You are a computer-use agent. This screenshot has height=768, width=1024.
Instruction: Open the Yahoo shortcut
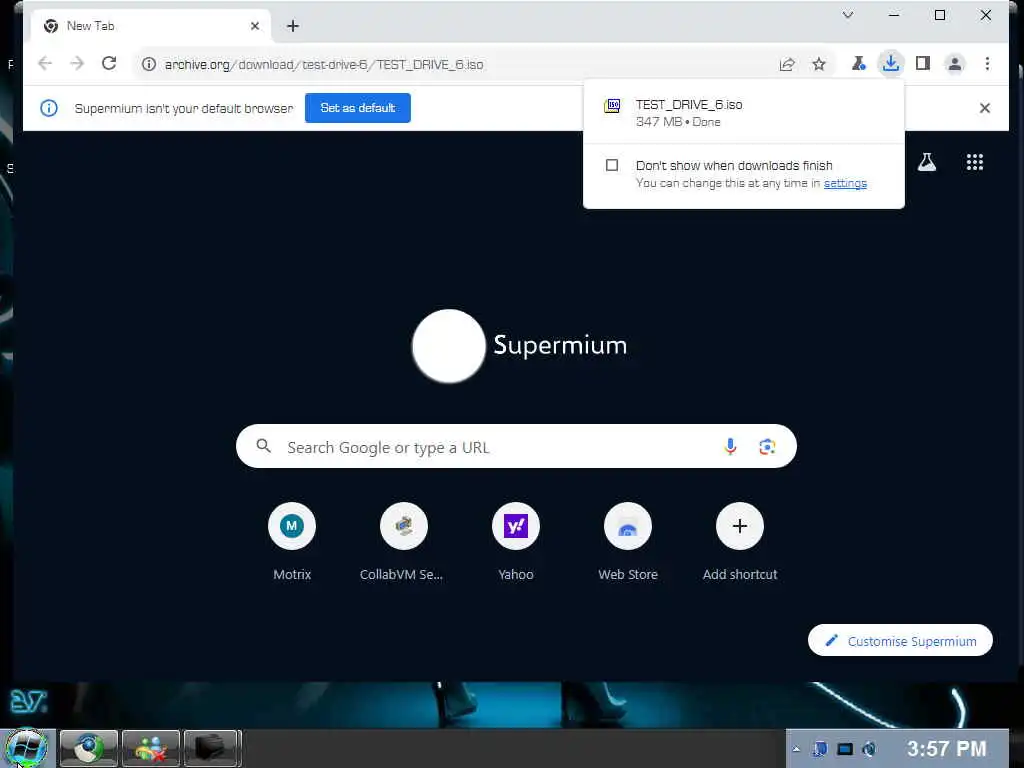(x=515, y=541)
